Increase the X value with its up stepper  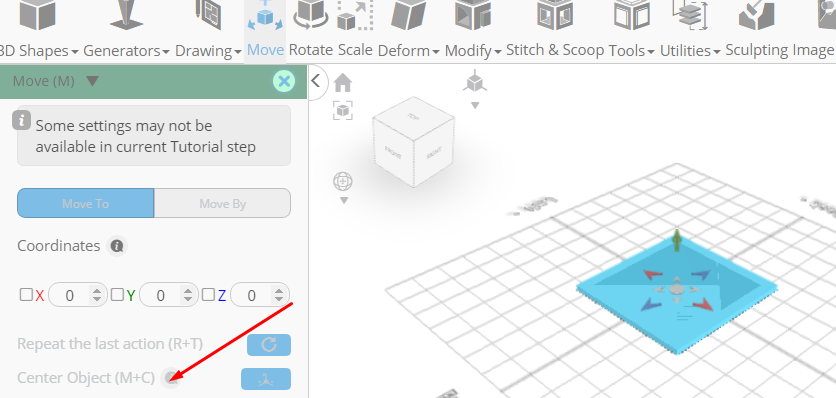point(97,291)
